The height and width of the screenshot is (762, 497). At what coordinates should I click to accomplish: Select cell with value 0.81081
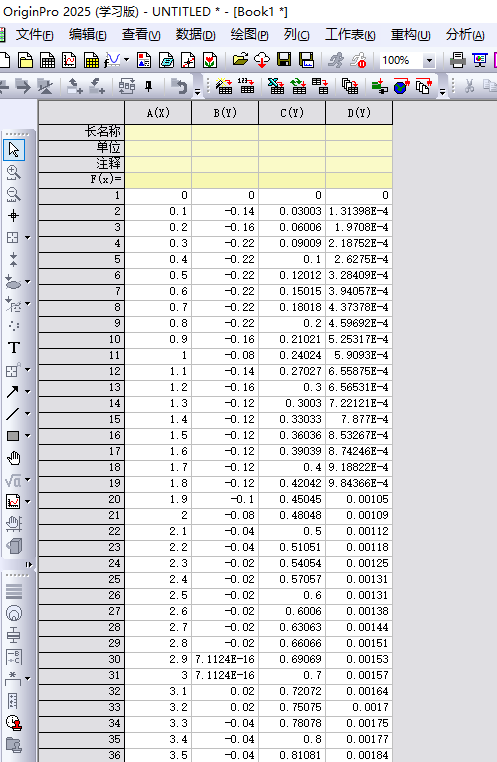click(292, 755)
